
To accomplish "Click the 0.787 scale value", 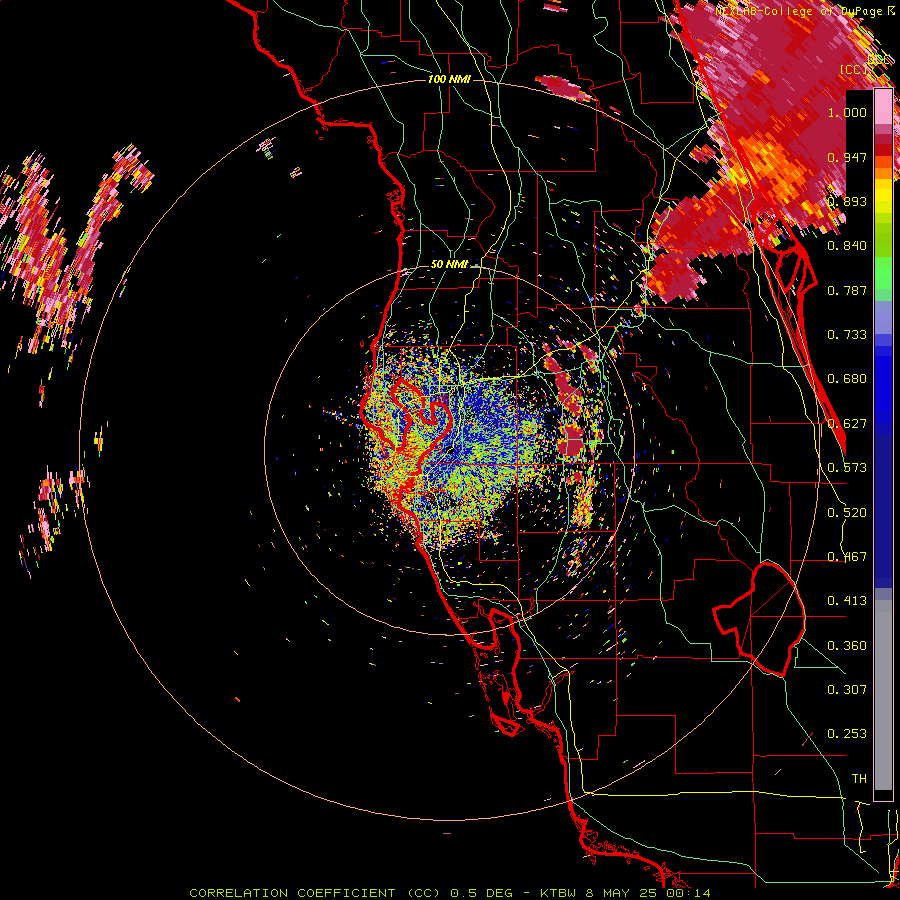I will tap(847, 290).
